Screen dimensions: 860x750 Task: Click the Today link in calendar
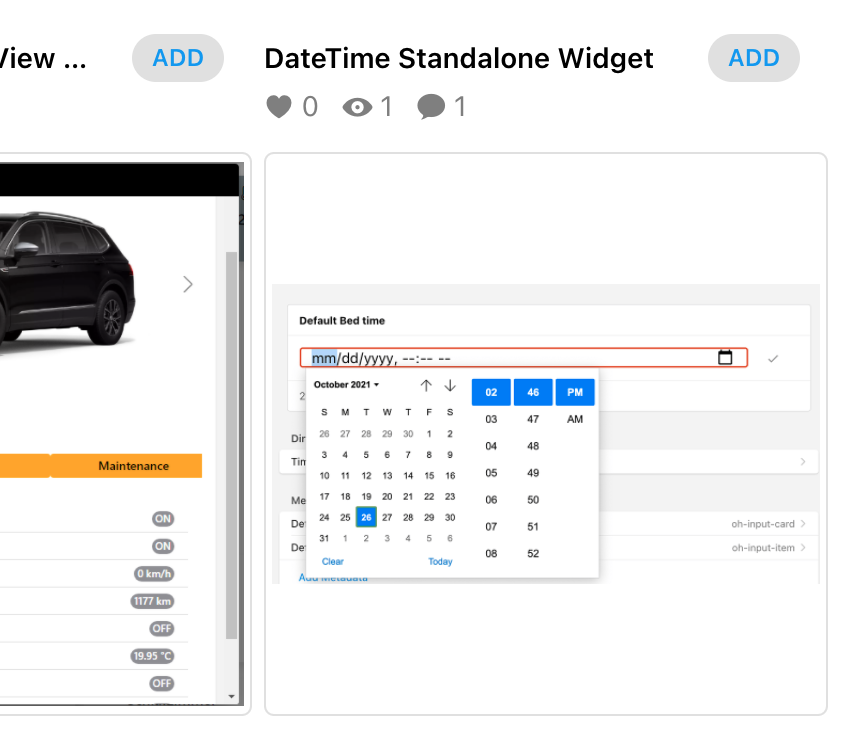click(x=440, y=562)
